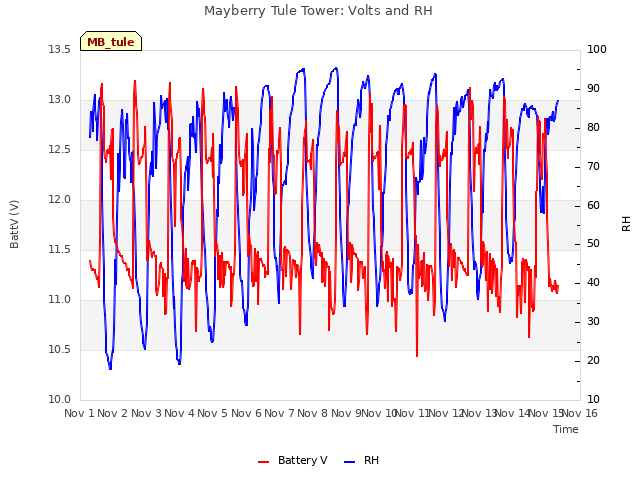Click the RH legend entry text
Screen dimensions: 640x480
371,460
